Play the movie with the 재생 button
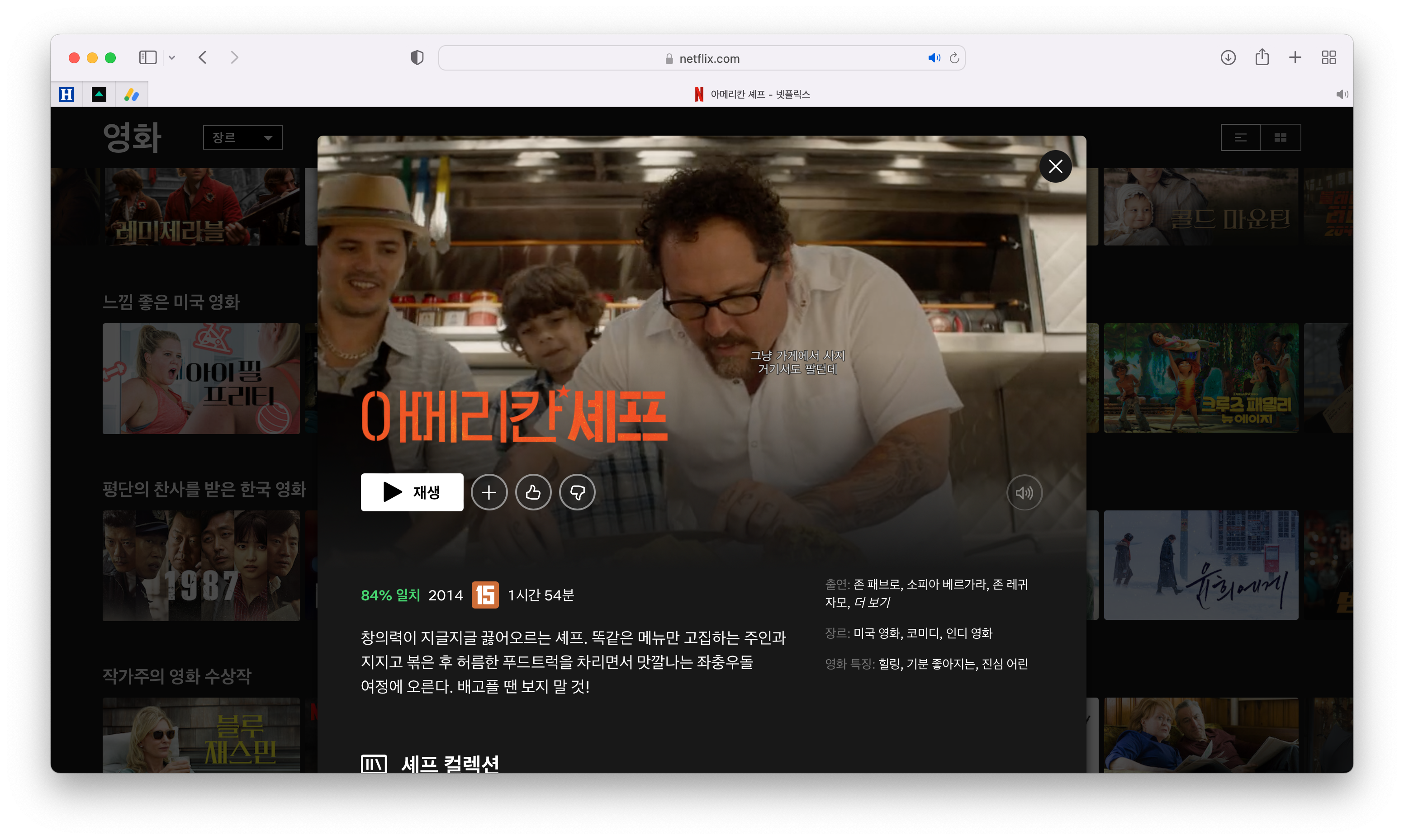Image resolution: width=1404 pixels, height=840 pixels. click(412, 492)
